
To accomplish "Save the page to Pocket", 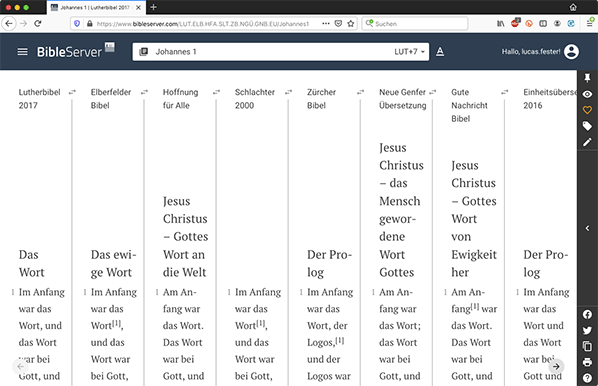I will coord(338,24).
